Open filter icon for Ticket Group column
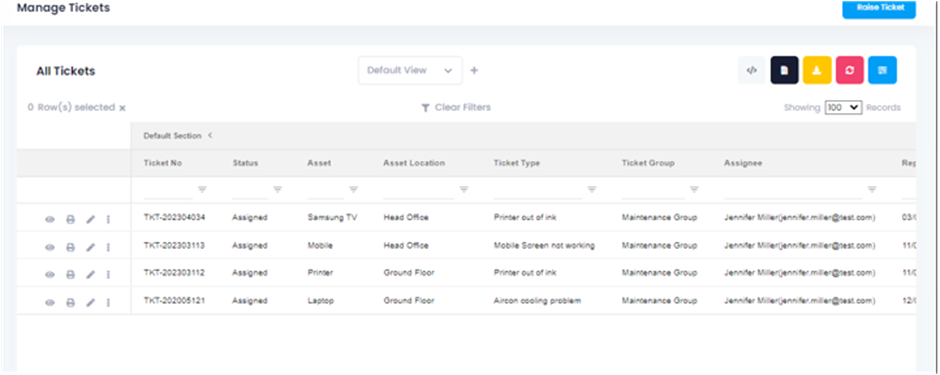 (694, 189)
